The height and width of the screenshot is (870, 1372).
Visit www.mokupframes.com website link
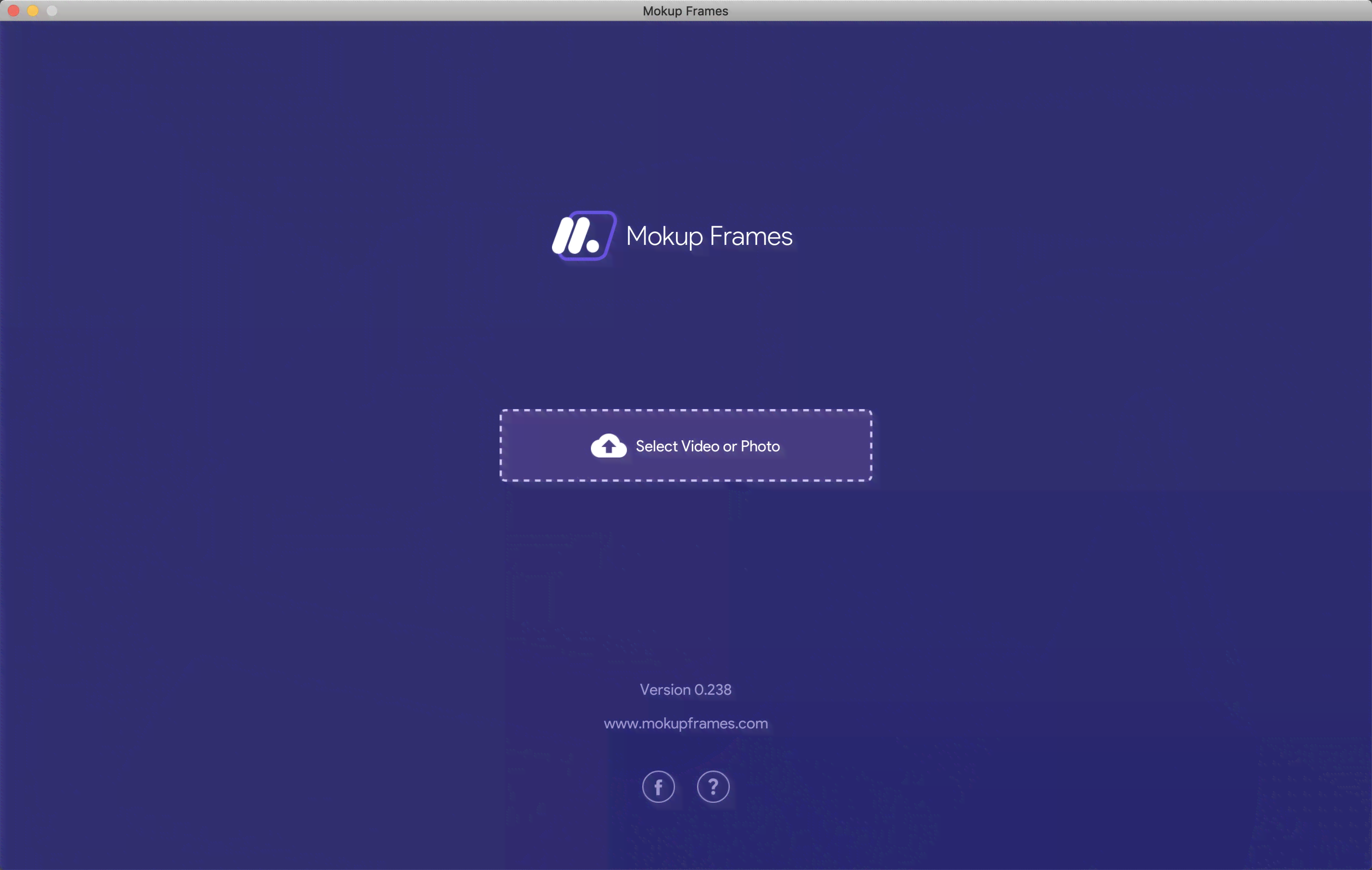click(686, 723)
